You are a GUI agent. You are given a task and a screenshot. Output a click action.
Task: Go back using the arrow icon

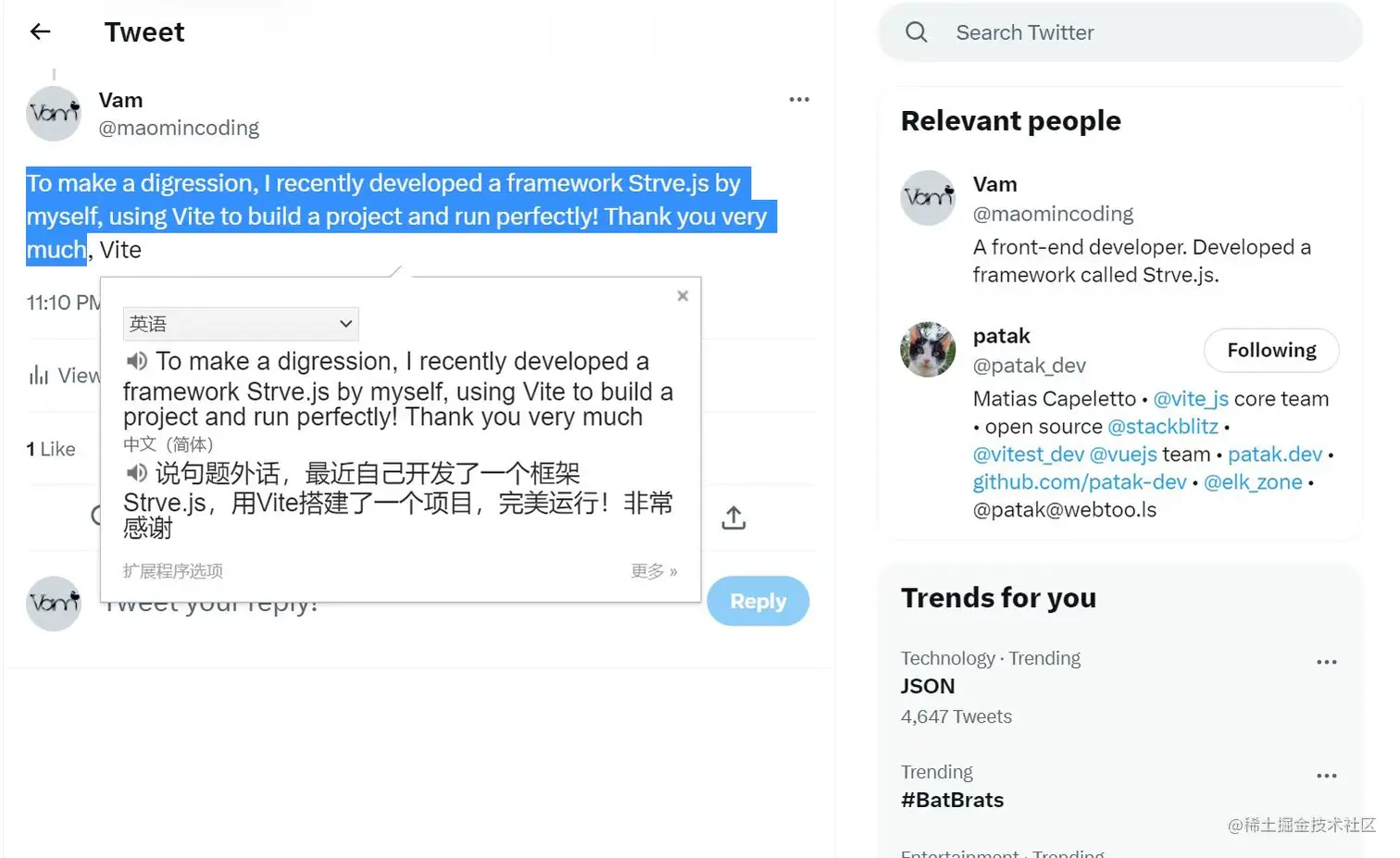click(x=40, y=31)
